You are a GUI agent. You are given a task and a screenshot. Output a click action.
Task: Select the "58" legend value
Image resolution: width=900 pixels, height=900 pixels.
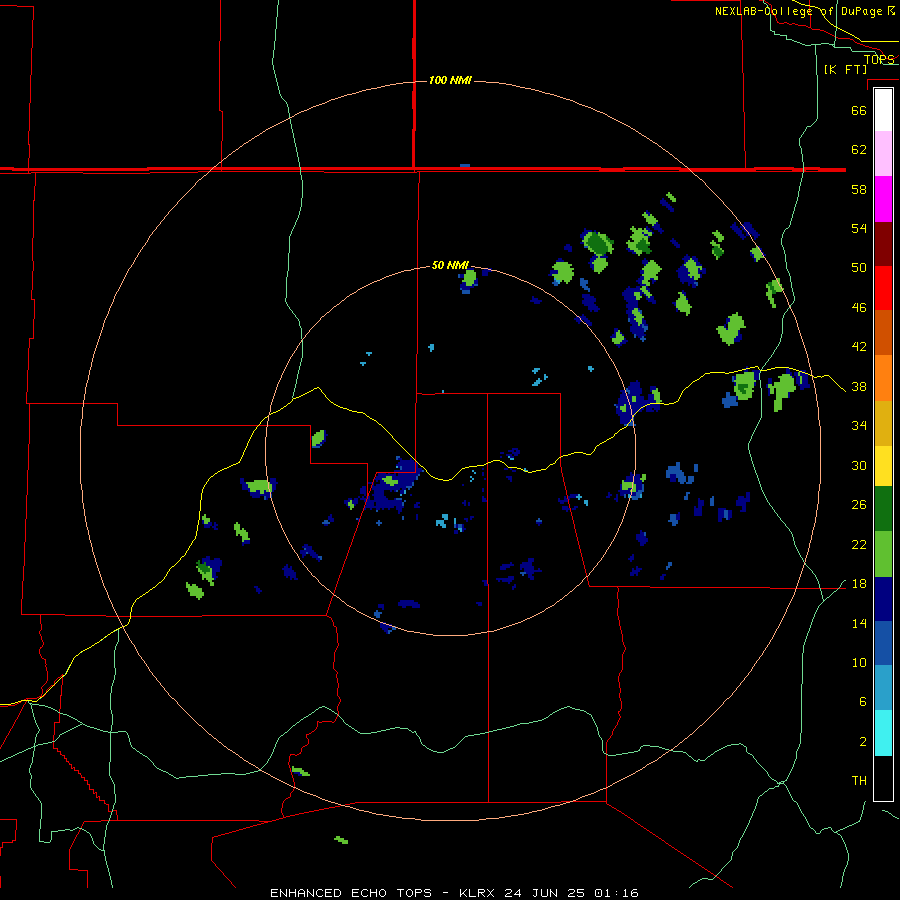859,189
